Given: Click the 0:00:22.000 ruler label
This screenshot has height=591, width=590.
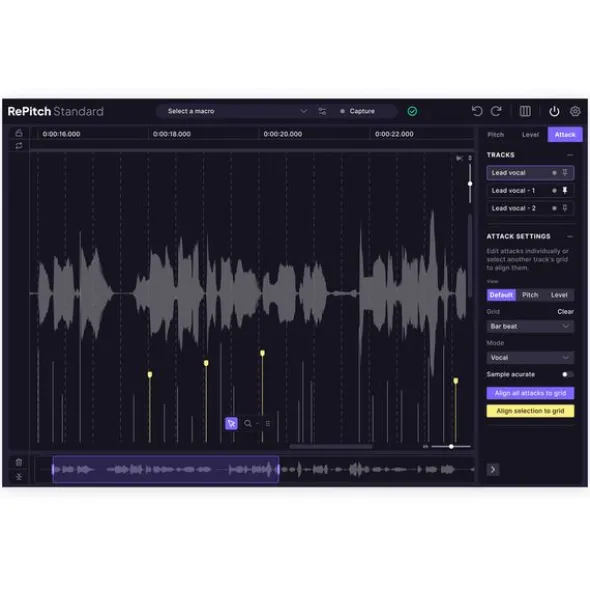Looking at the screenshot, I should [394, 134].
